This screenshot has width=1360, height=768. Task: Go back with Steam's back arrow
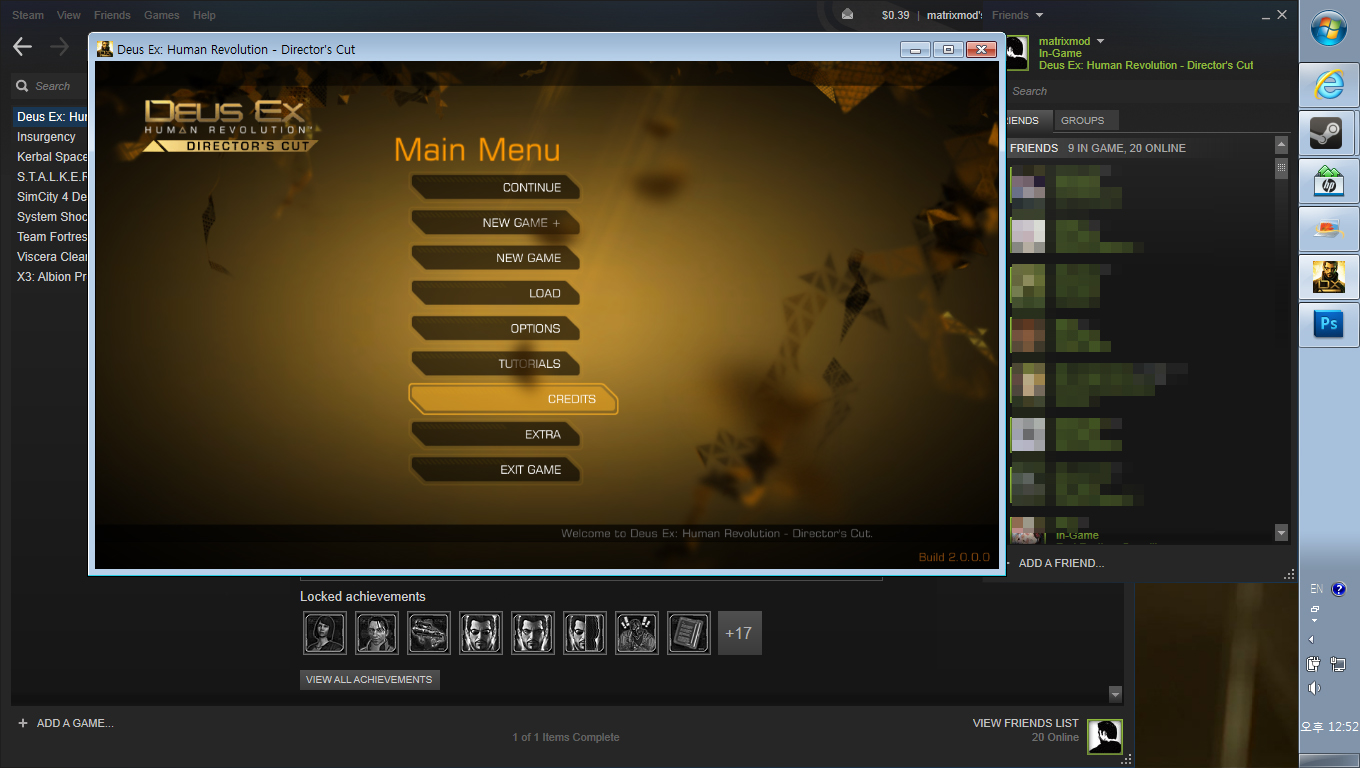click(22, 47)
